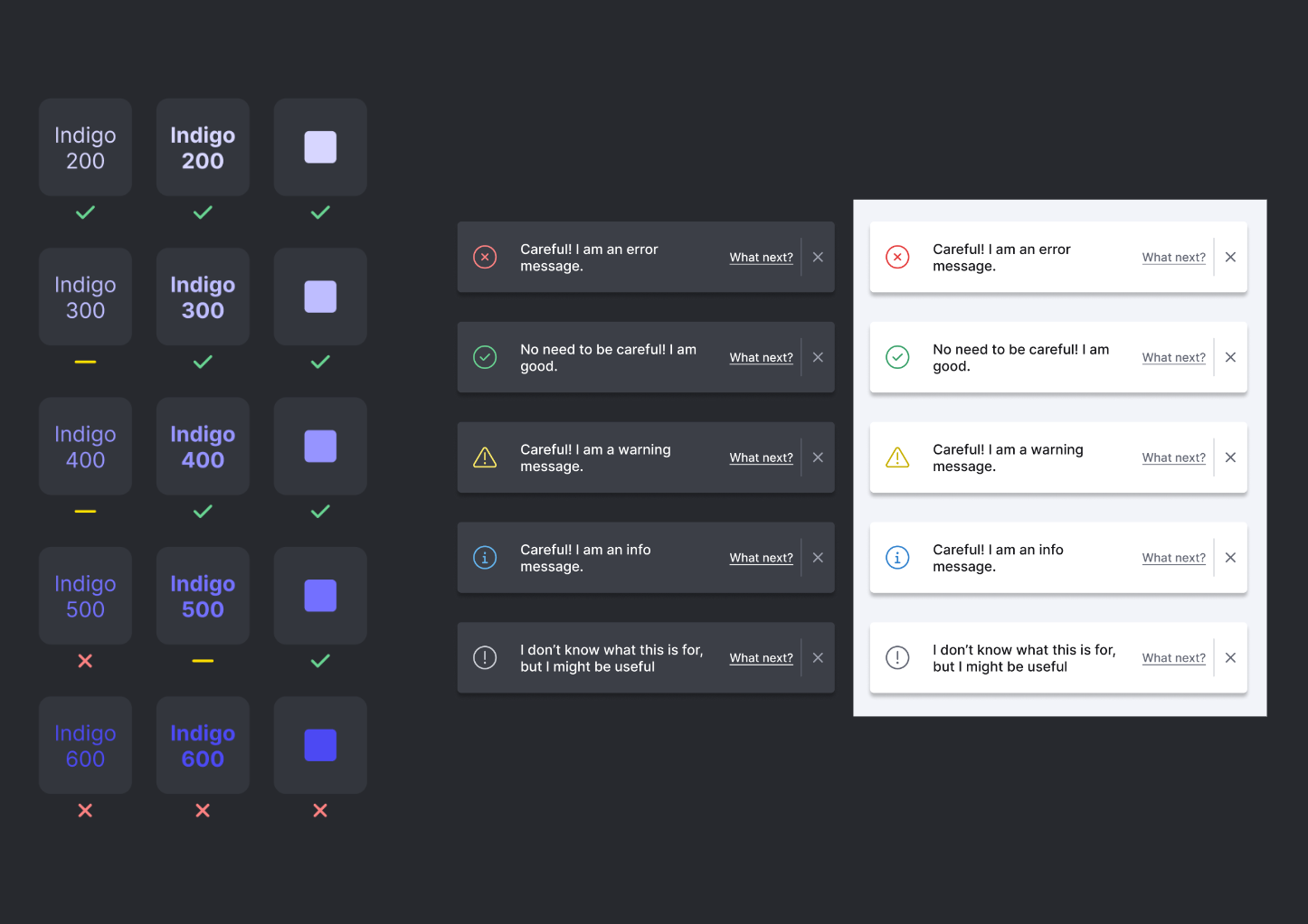Click red cross under Indigo 600 swatch
This screenshot has height=924, width=1308.
click(320, 810)
